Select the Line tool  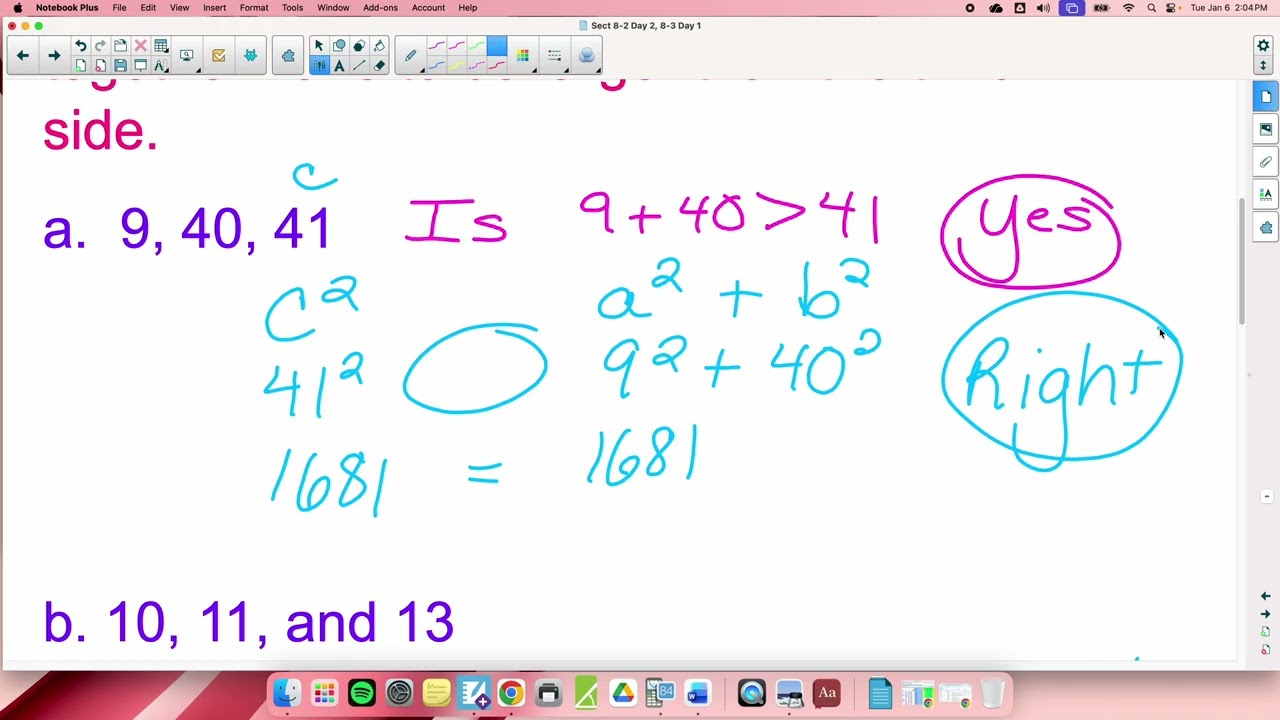(359, 66)
